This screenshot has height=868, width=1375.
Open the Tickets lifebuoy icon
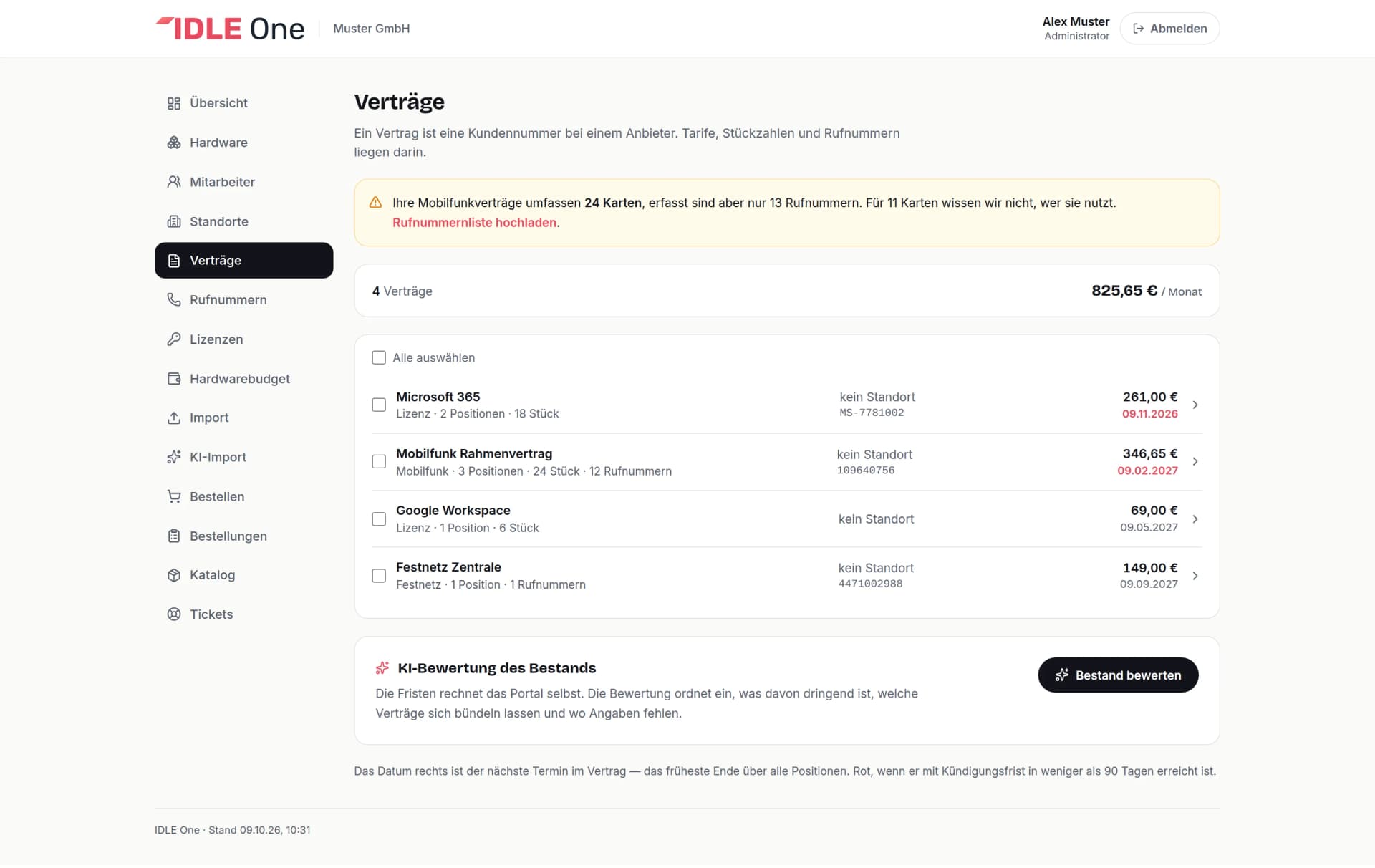point(174,614)
